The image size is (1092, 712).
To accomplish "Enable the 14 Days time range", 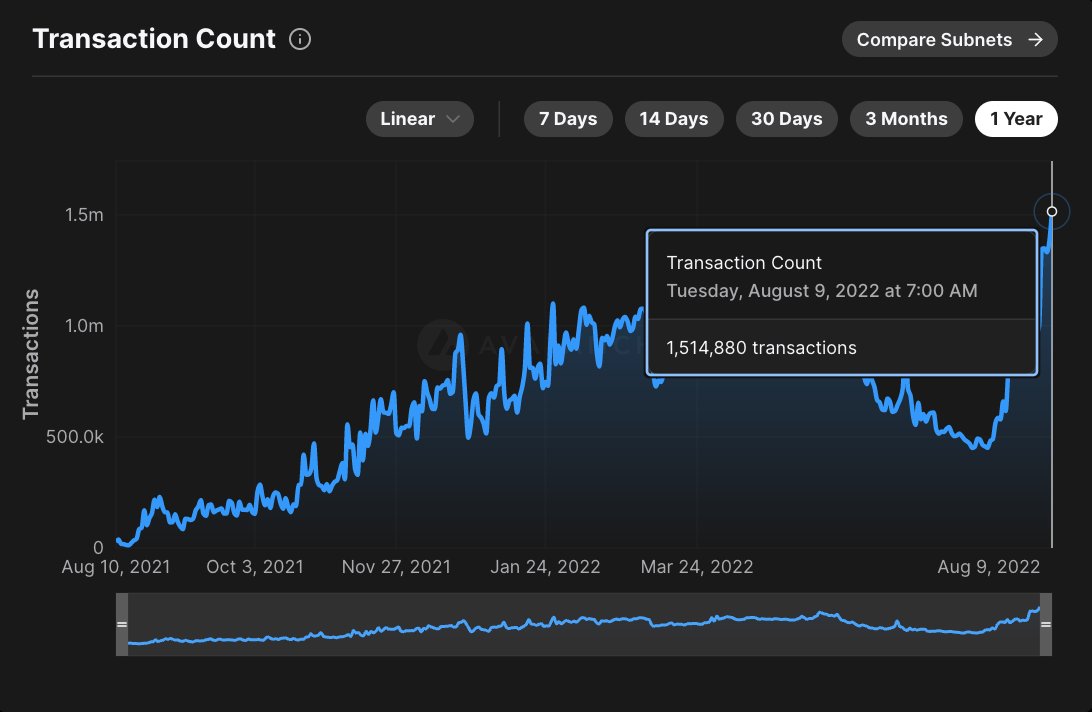I will click(x=674, y=118).
